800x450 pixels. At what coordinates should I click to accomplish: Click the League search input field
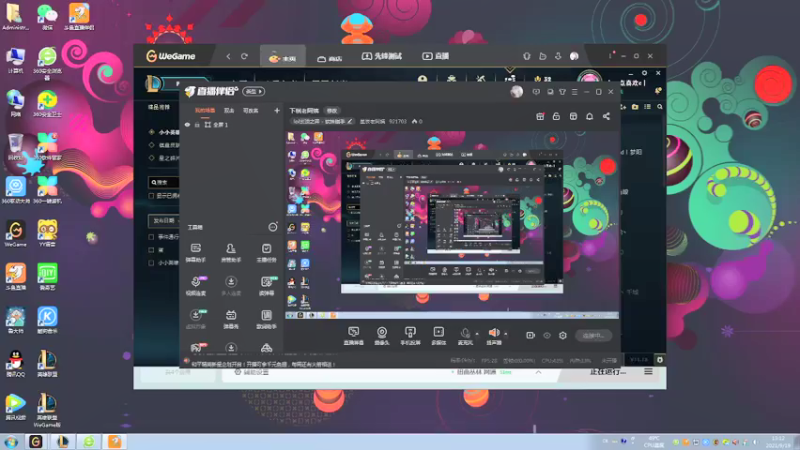pos(163,182)
